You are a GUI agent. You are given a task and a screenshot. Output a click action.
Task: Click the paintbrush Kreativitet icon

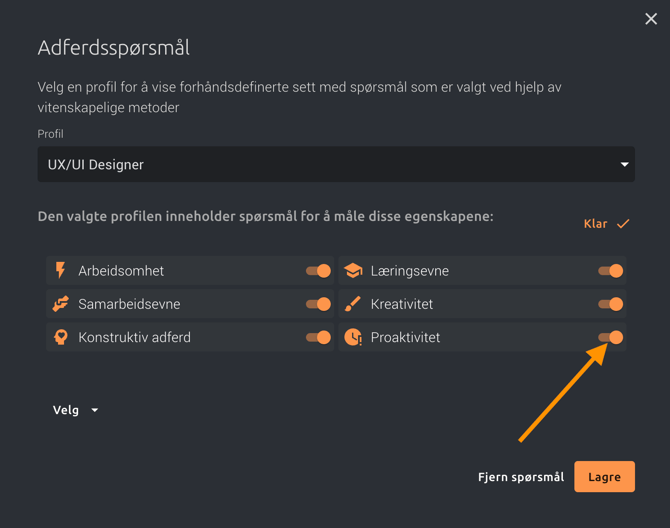point(353,304)
